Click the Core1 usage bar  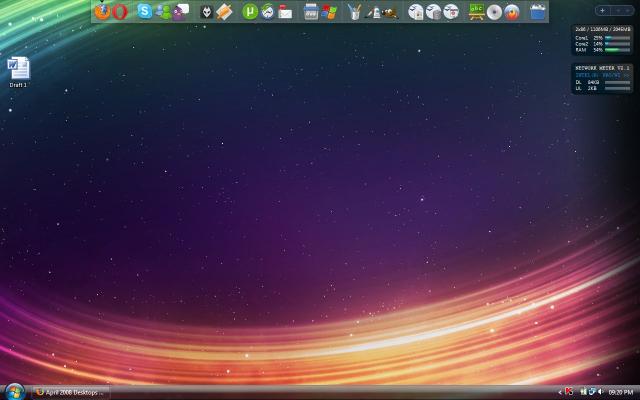618,38
